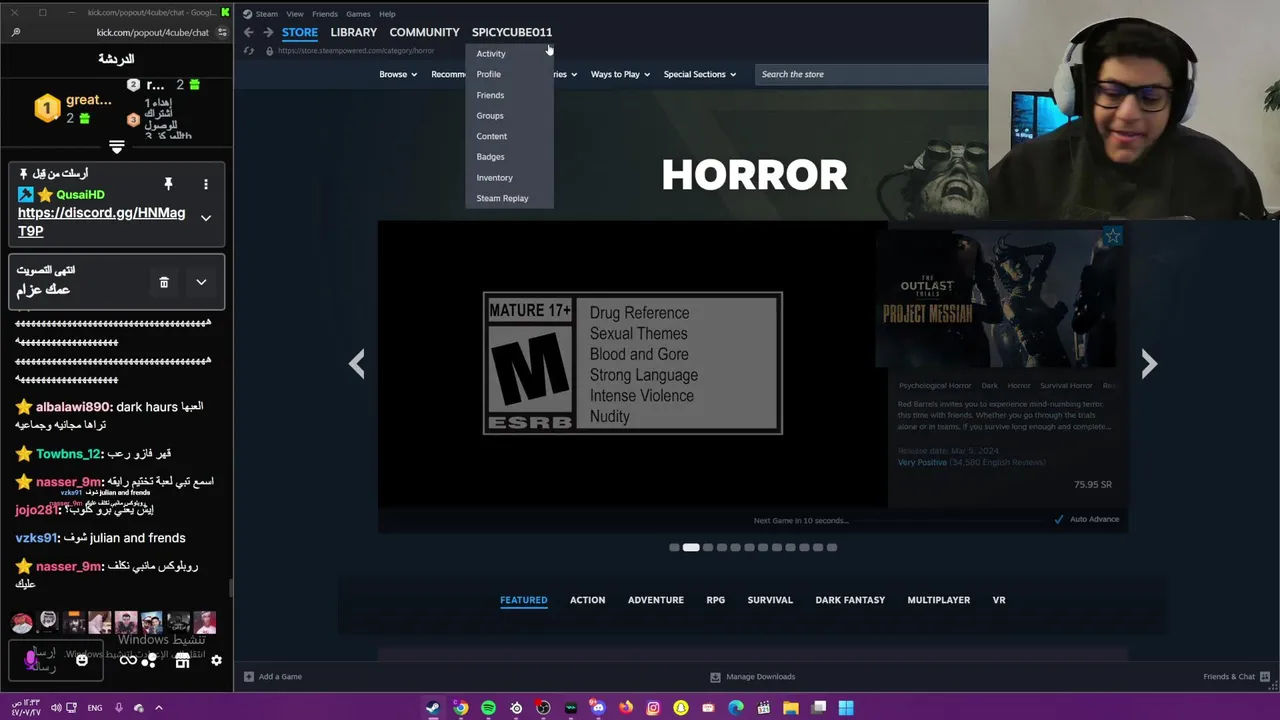
Task: Open the Steam menu in menu bar
Action: [266, 14]
